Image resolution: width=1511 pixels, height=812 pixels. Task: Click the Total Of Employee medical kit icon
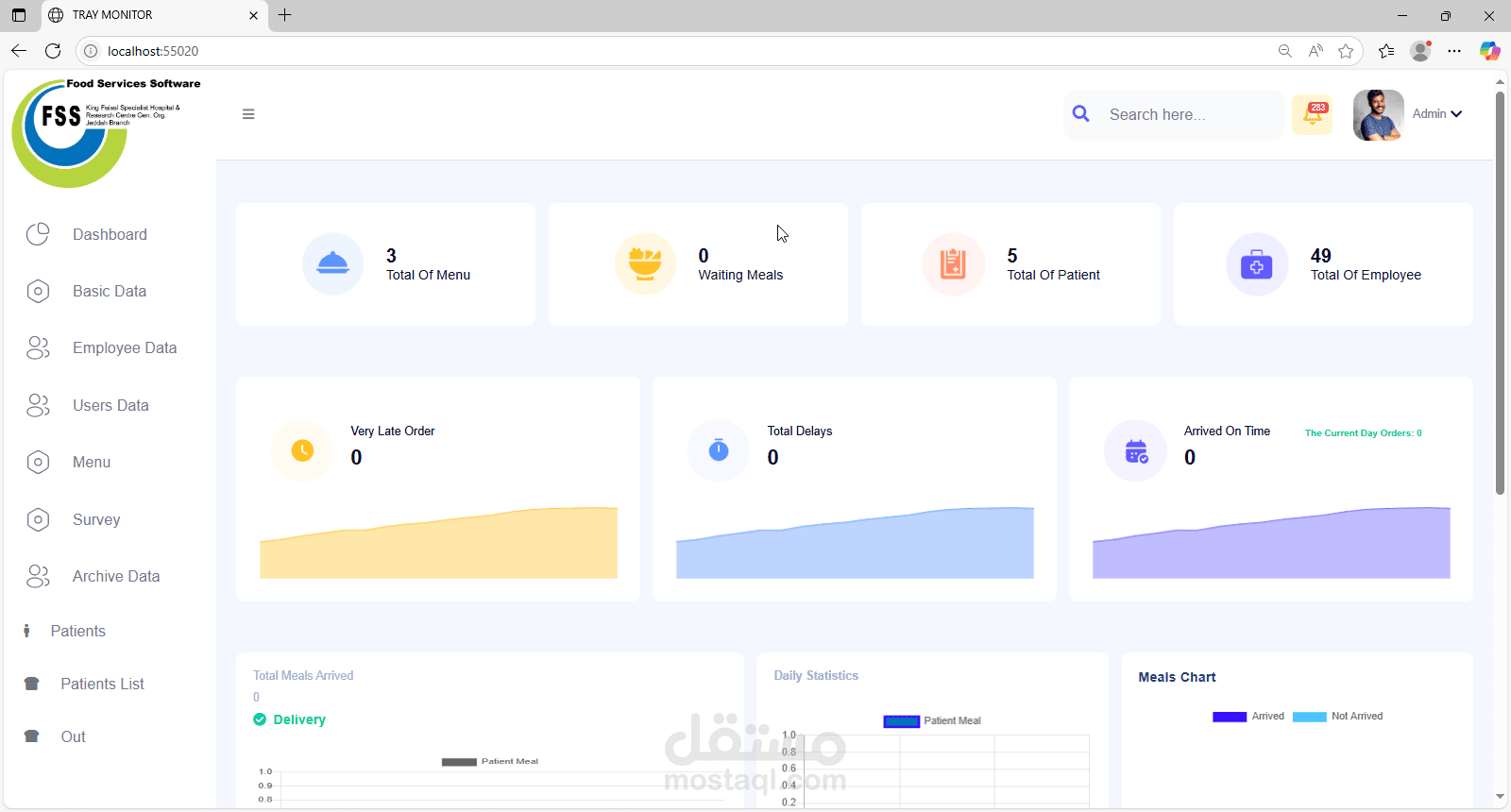[1257, 263]
